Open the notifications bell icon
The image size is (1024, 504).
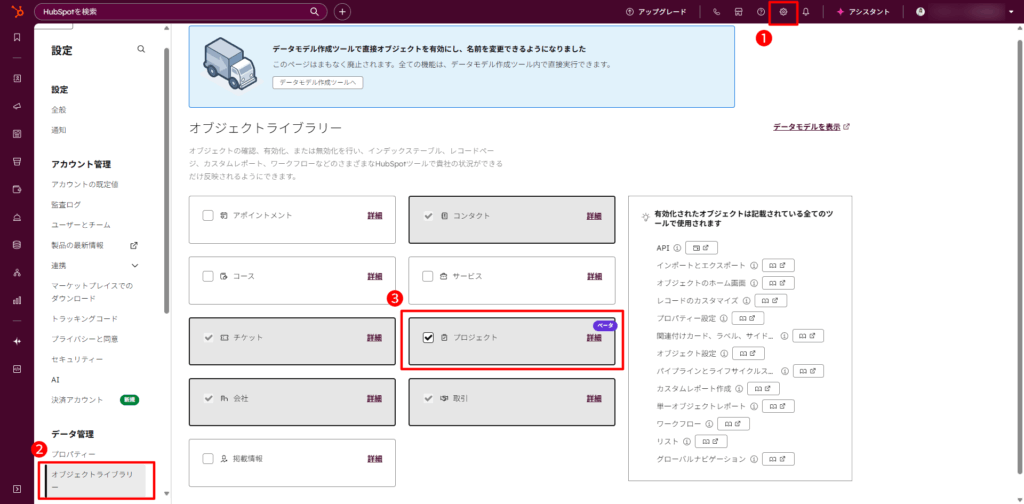coord(806,12)
